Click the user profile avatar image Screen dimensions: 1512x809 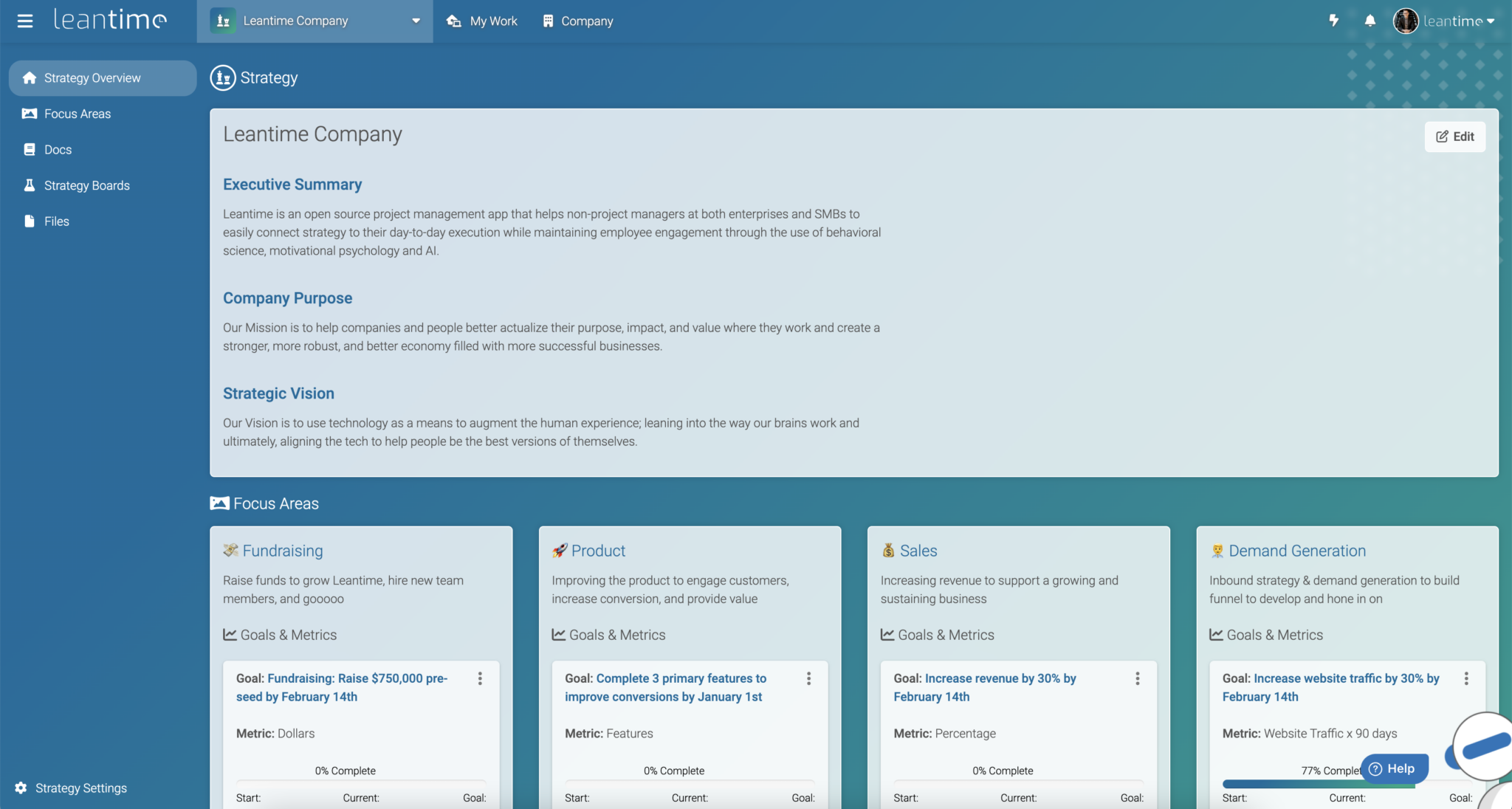pos(1406,21)
